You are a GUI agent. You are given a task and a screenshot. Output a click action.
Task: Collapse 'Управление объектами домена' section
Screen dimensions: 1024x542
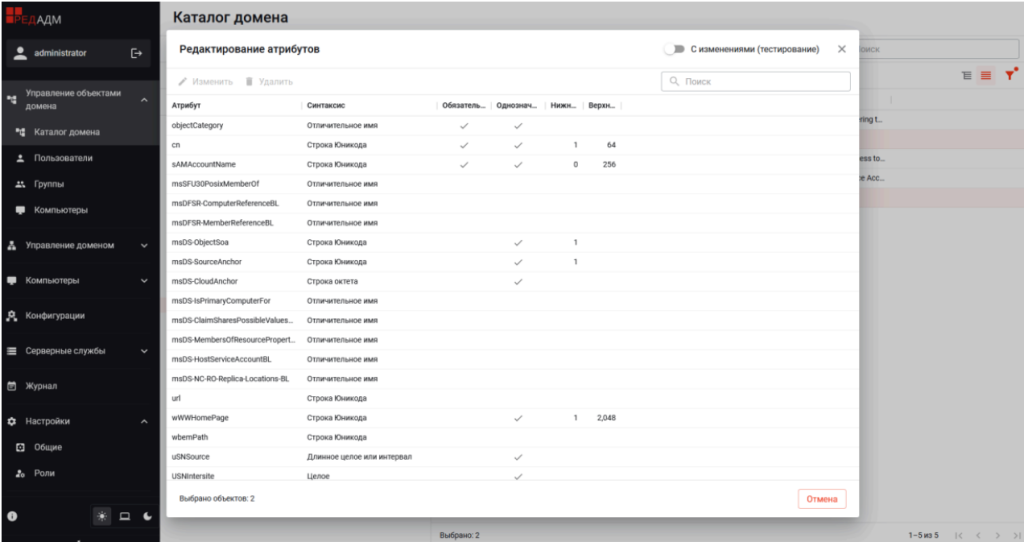coord(144,99)
